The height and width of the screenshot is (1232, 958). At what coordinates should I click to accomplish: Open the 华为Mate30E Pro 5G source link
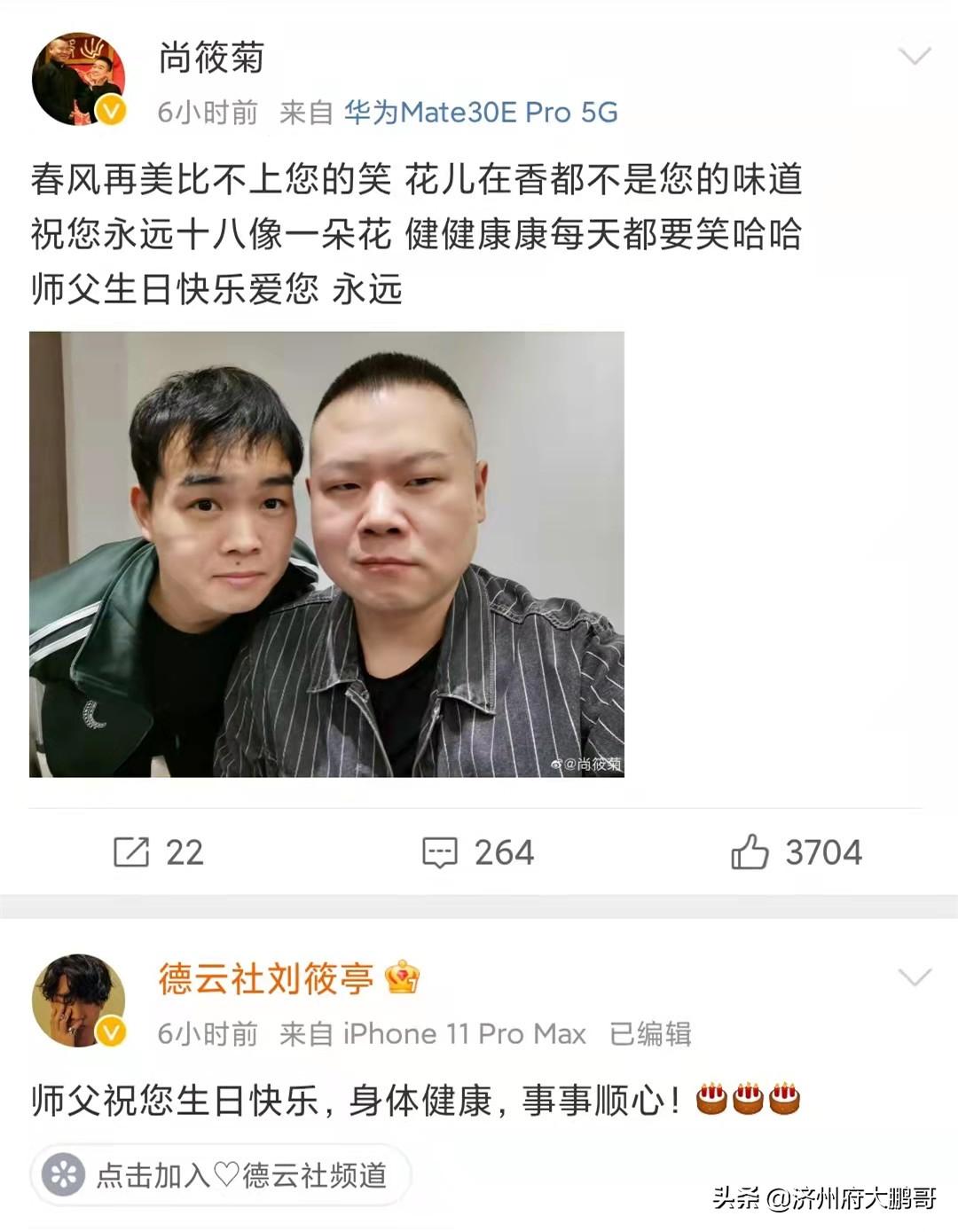click(481, 113)
